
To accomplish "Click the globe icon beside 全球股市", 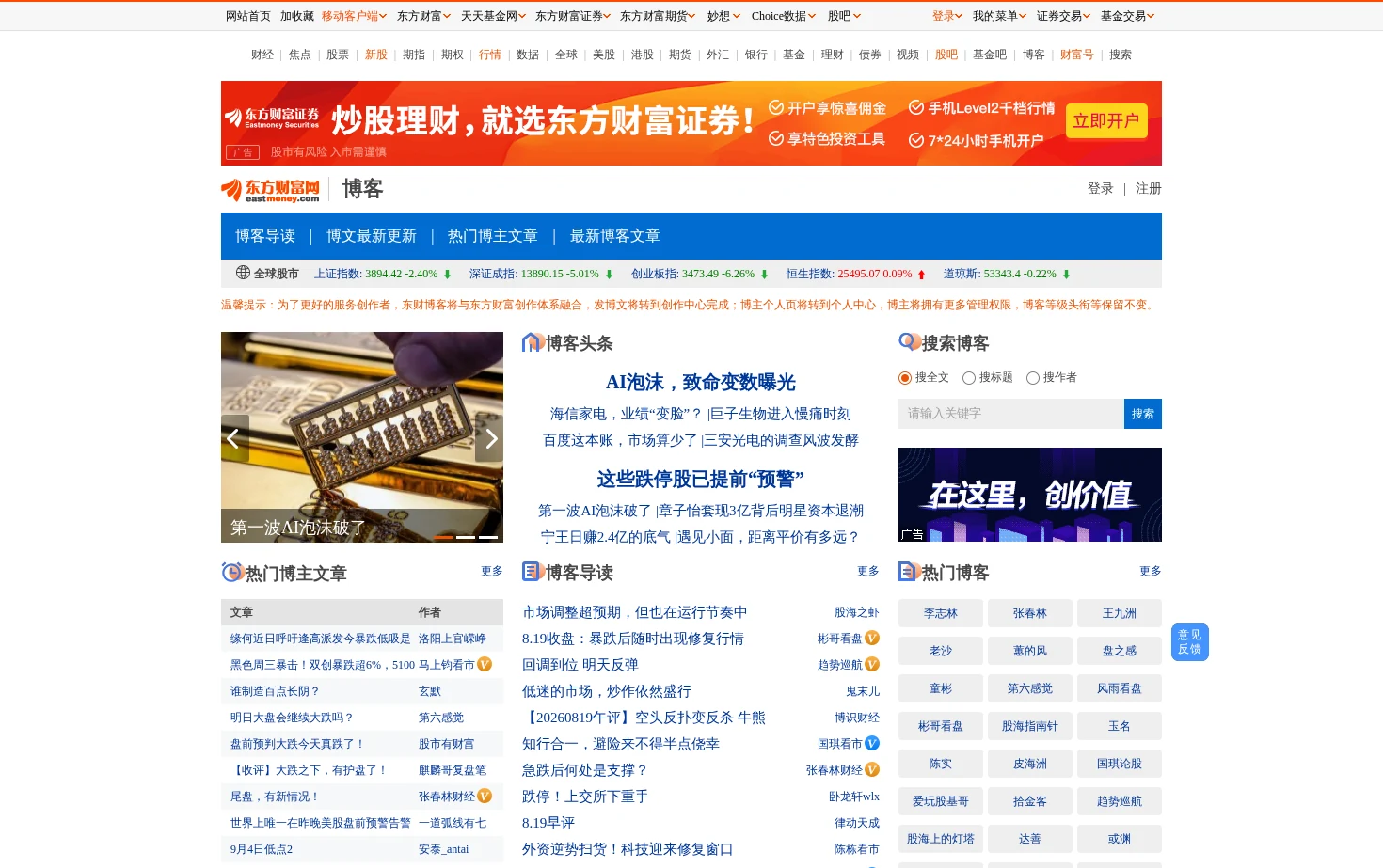I will [243, 273].
